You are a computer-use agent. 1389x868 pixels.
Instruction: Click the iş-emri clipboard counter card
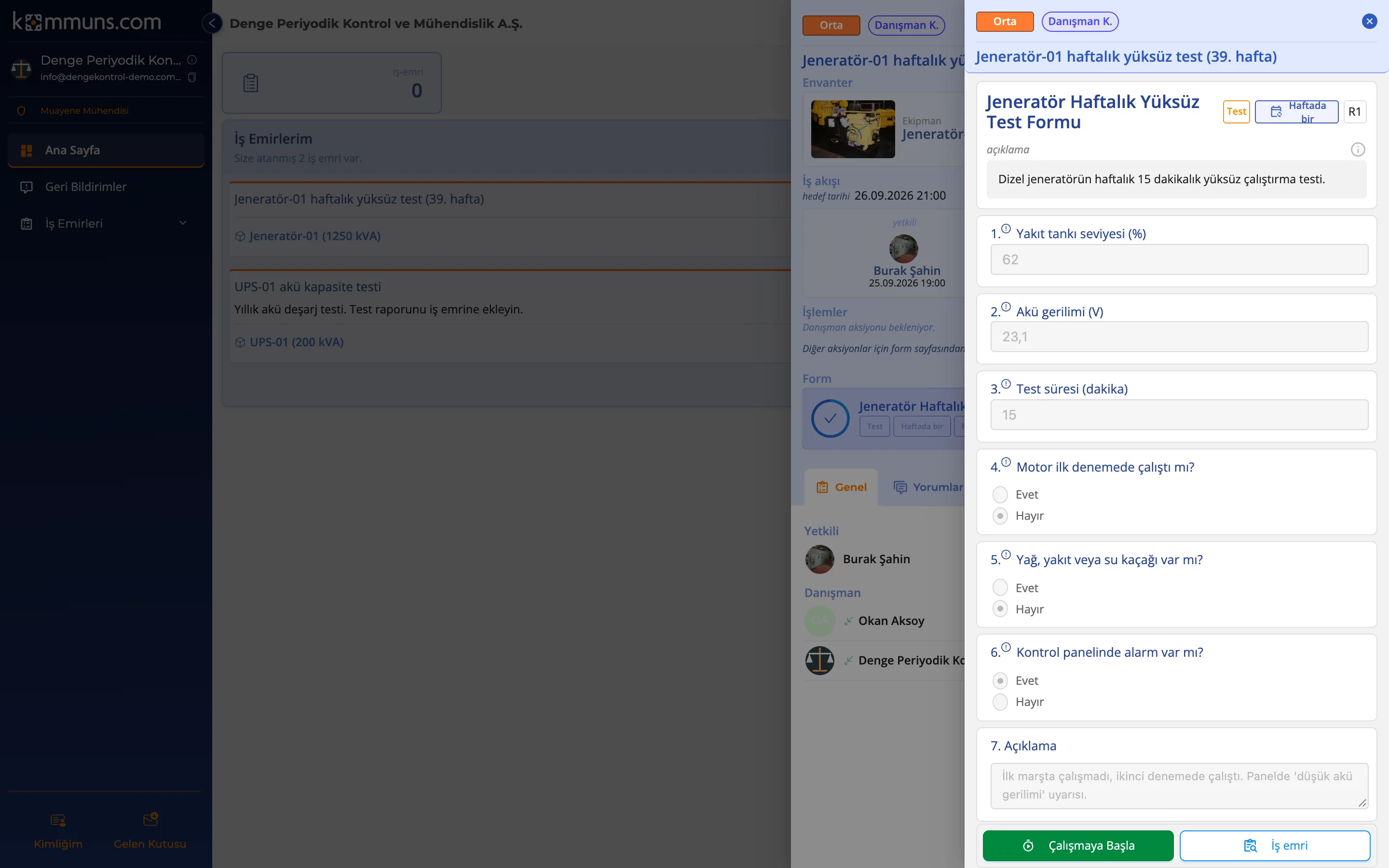coord(332,83)
